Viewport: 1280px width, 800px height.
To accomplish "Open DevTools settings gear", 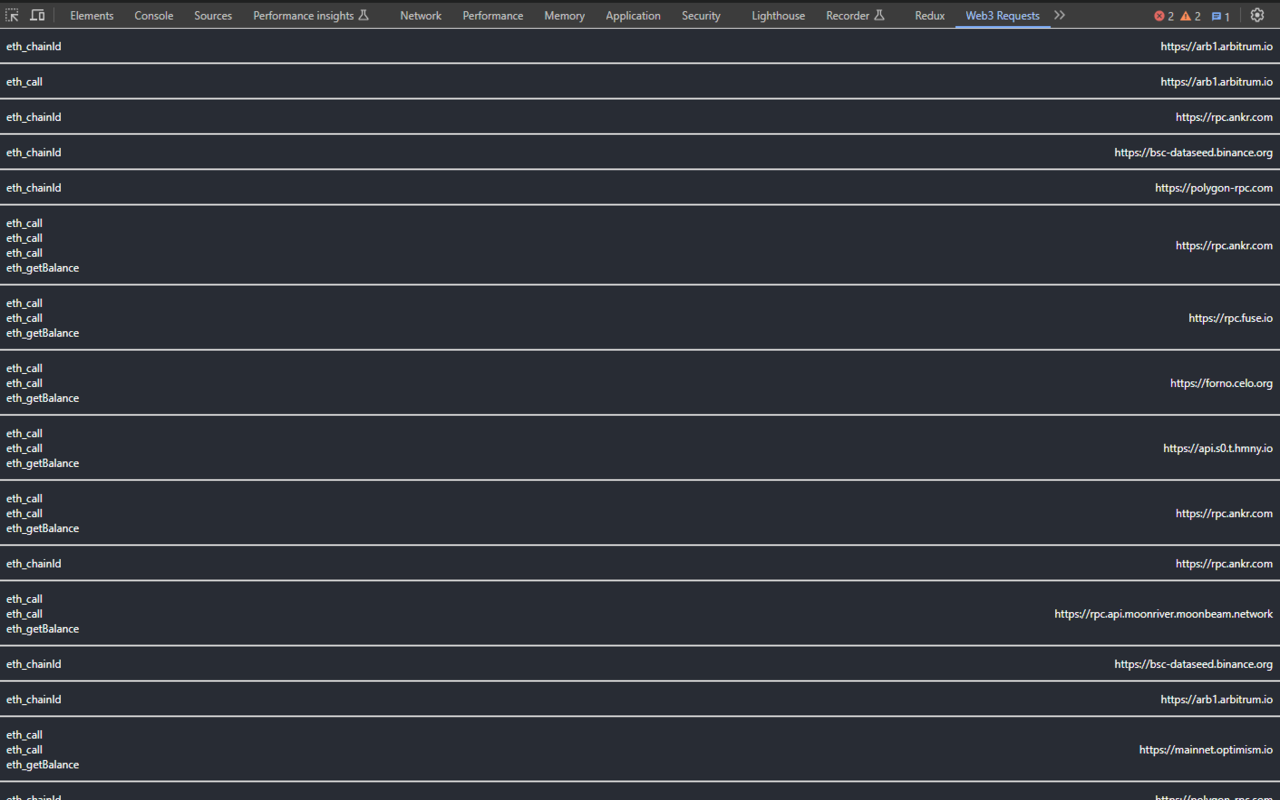I will point(1257,15).
